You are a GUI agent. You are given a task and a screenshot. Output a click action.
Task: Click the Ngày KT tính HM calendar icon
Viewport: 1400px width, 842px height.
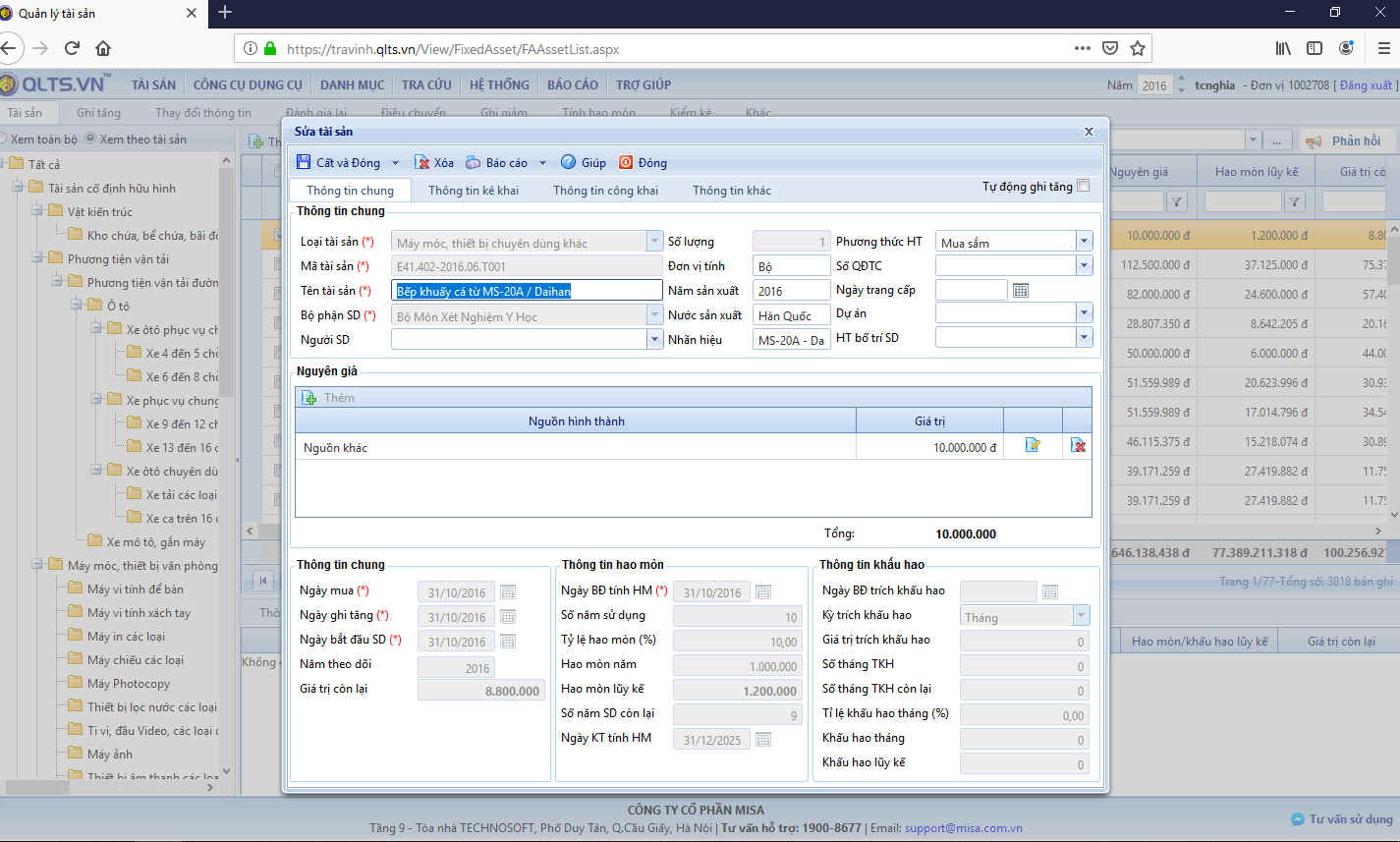pyautogui.click(x=763, y=740)
